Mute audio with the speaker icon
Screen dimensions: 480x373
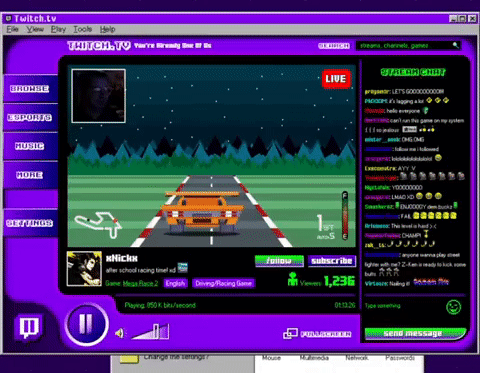[120, 333]
